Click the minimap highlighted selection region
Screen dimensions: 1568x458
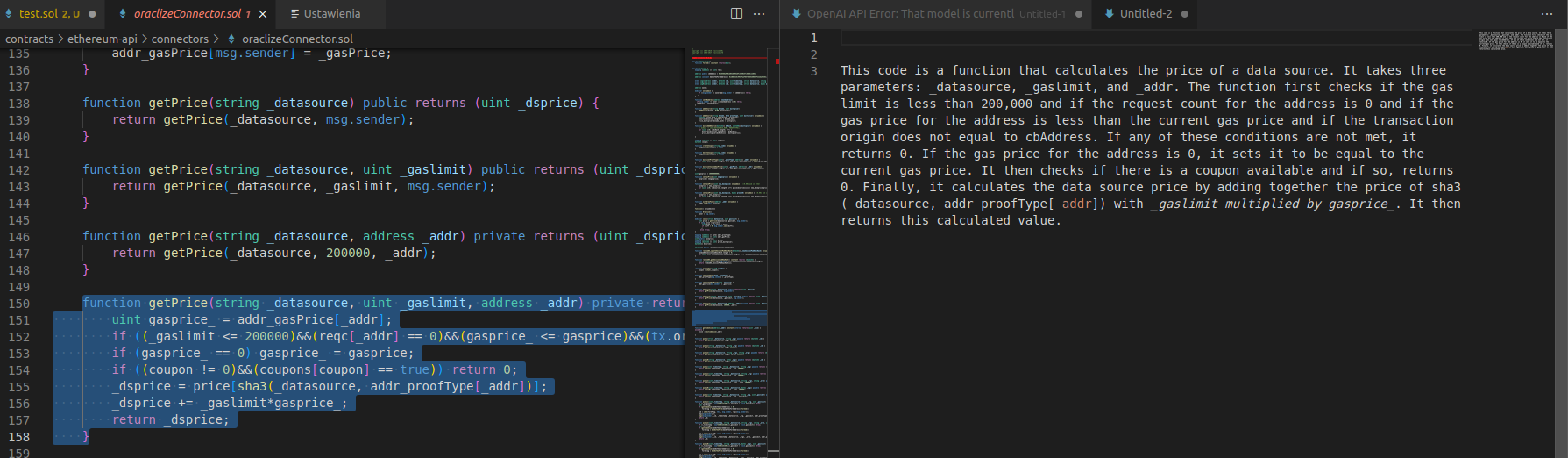(728, 318)
